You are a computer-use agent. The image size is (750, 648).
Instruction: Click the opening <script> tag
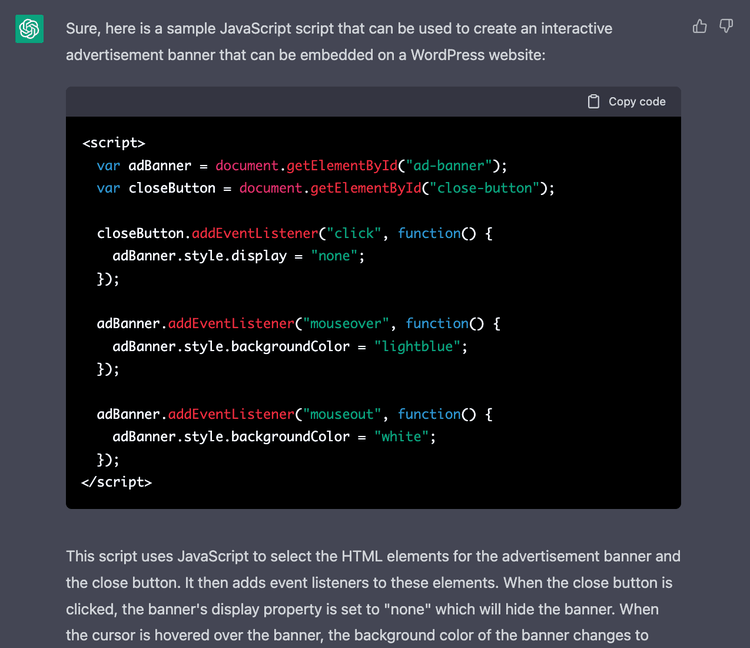113,143
